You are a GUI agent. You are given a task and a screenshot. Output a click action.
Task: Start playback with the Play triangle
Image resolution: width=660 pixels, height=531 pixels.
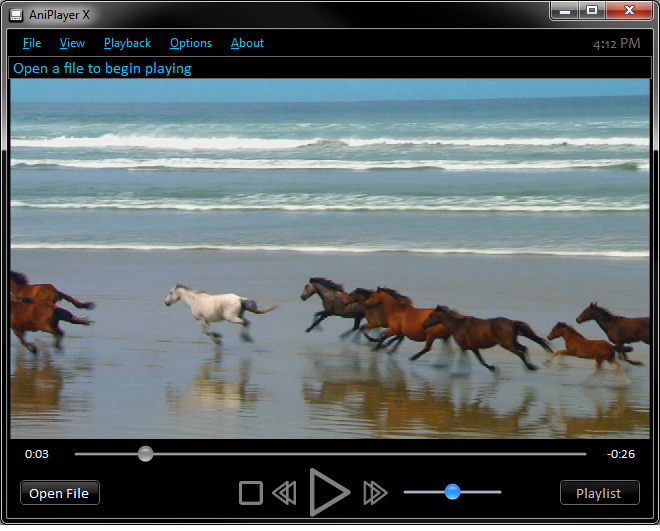click(329, 492)
